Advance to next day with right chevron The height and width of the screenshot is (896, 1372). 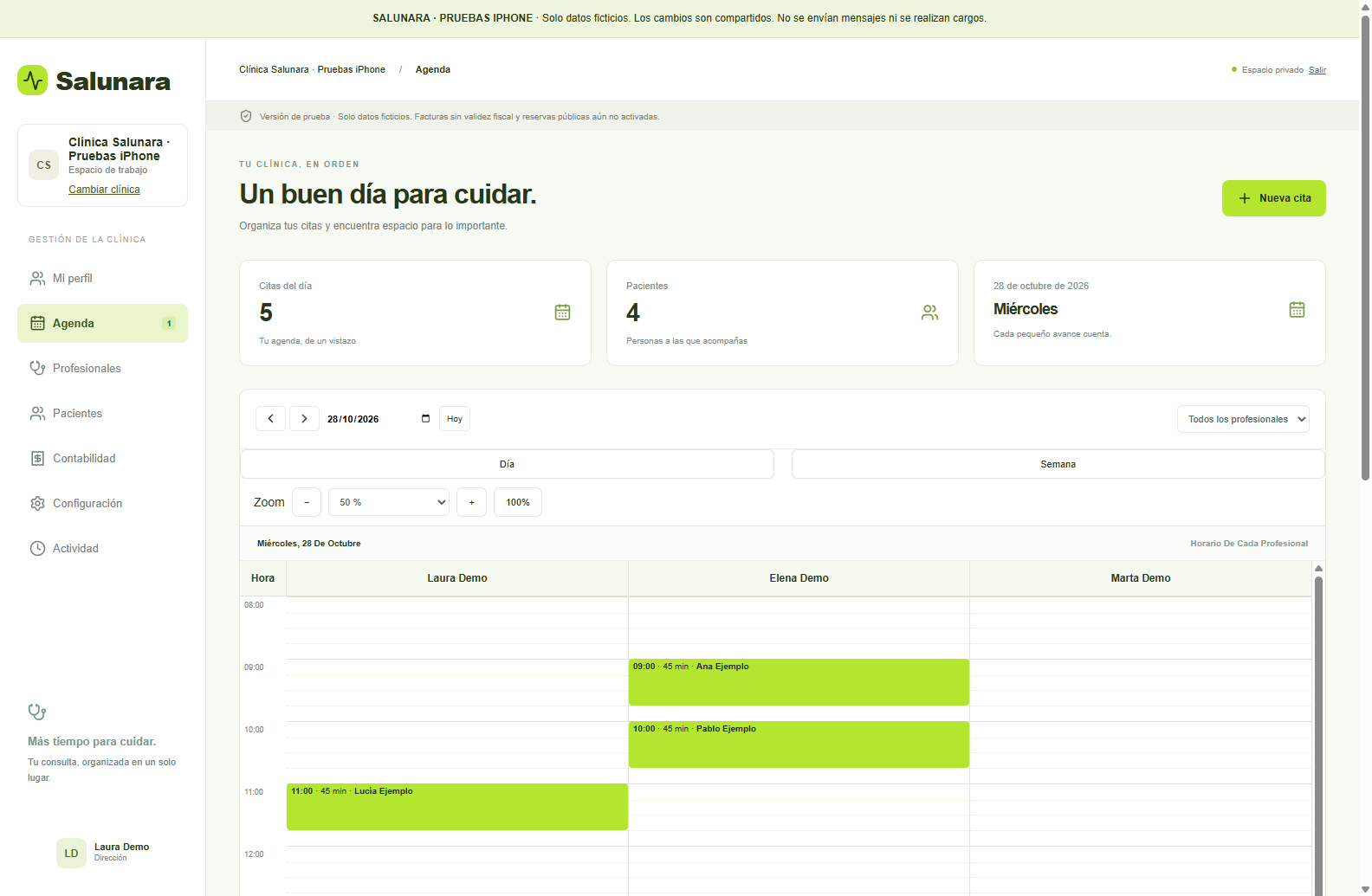click(304, 419)
